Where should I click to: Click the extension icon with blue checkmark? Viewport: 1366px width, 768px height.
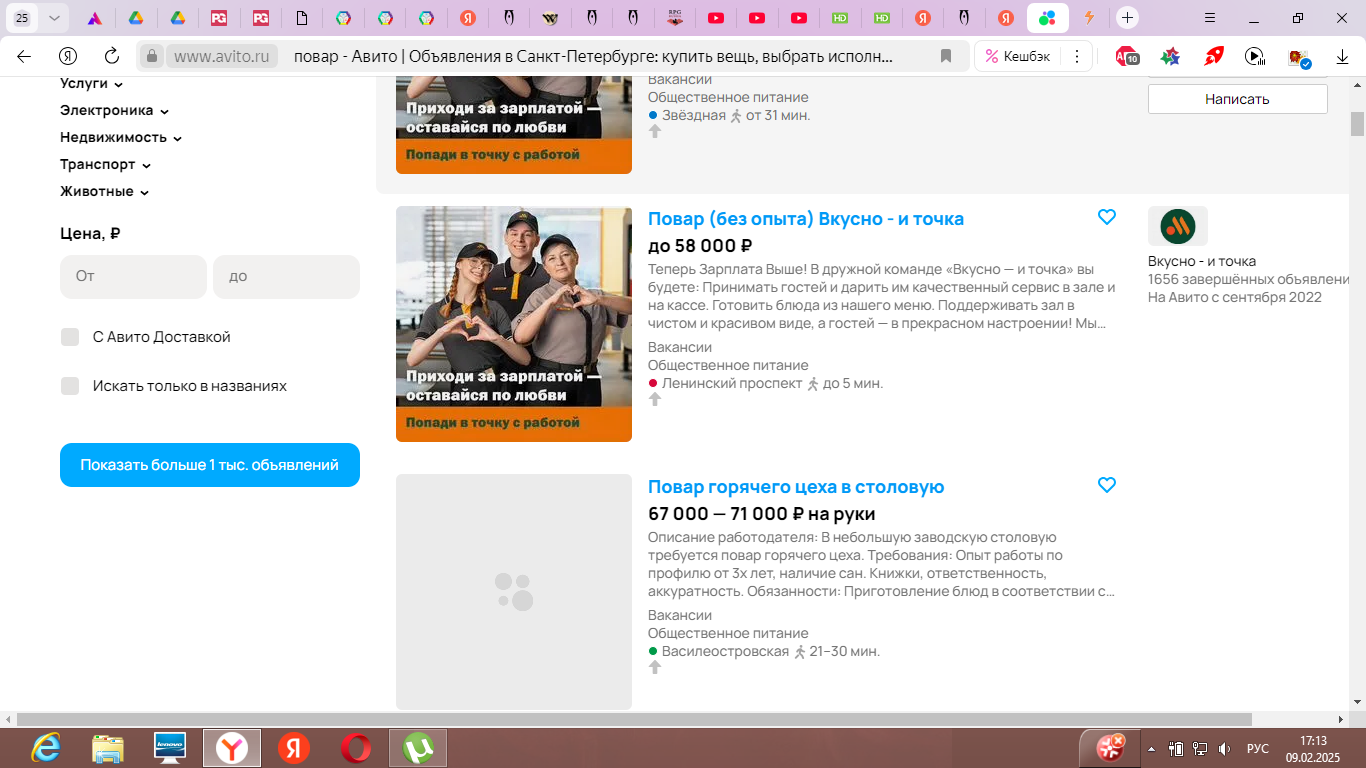click(x=1299, y=57)
